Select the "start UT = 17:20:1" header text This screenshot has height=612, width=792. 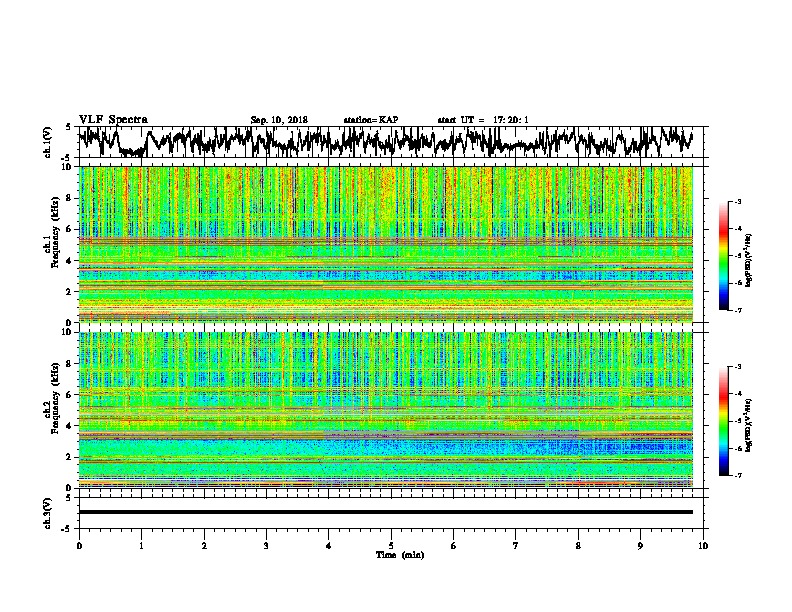pyautogui.click(x=483, y=120)
